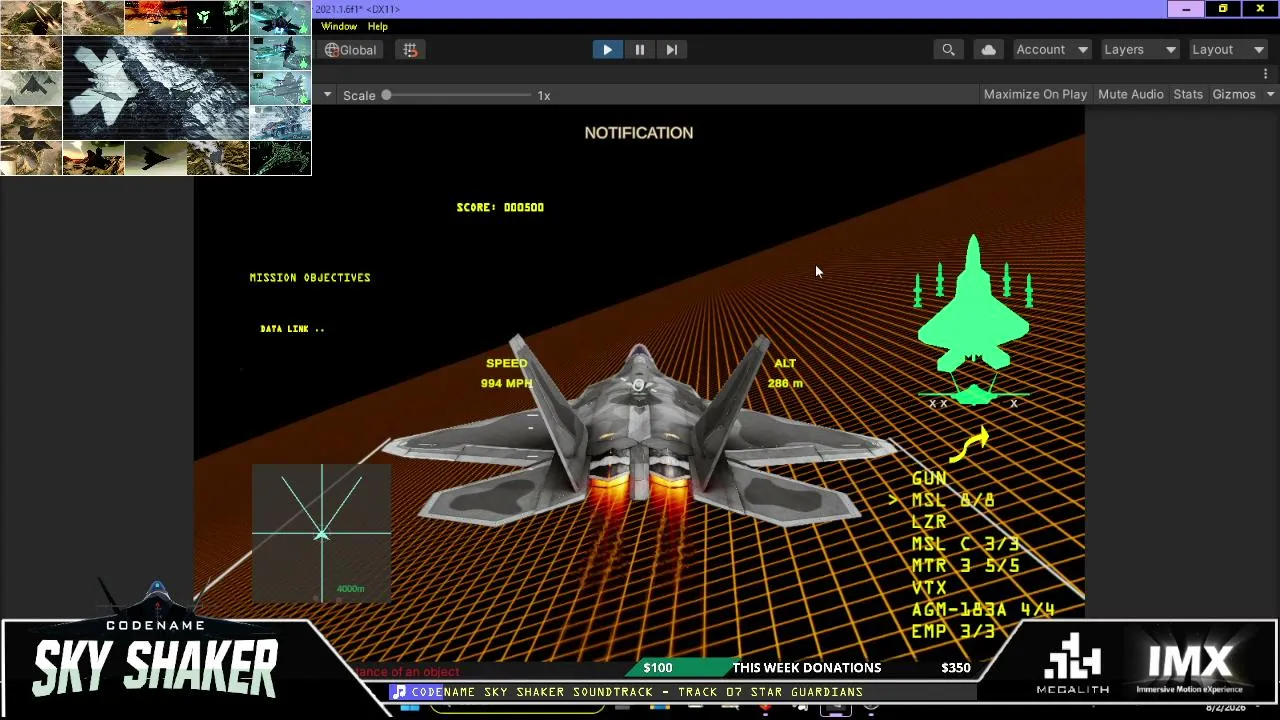Screen dimensions: 1280x720
Task: Restore down the Unity editor window
Action: point(1223,9)
